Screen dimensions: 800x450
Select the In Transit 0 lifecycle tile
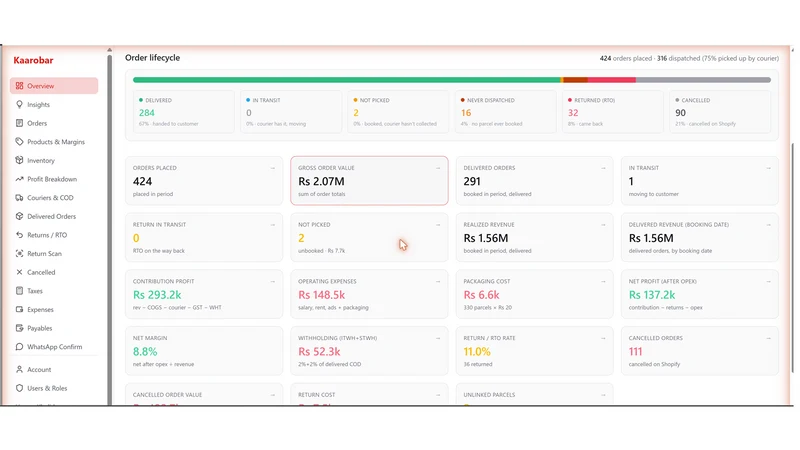tap(291, 112)
